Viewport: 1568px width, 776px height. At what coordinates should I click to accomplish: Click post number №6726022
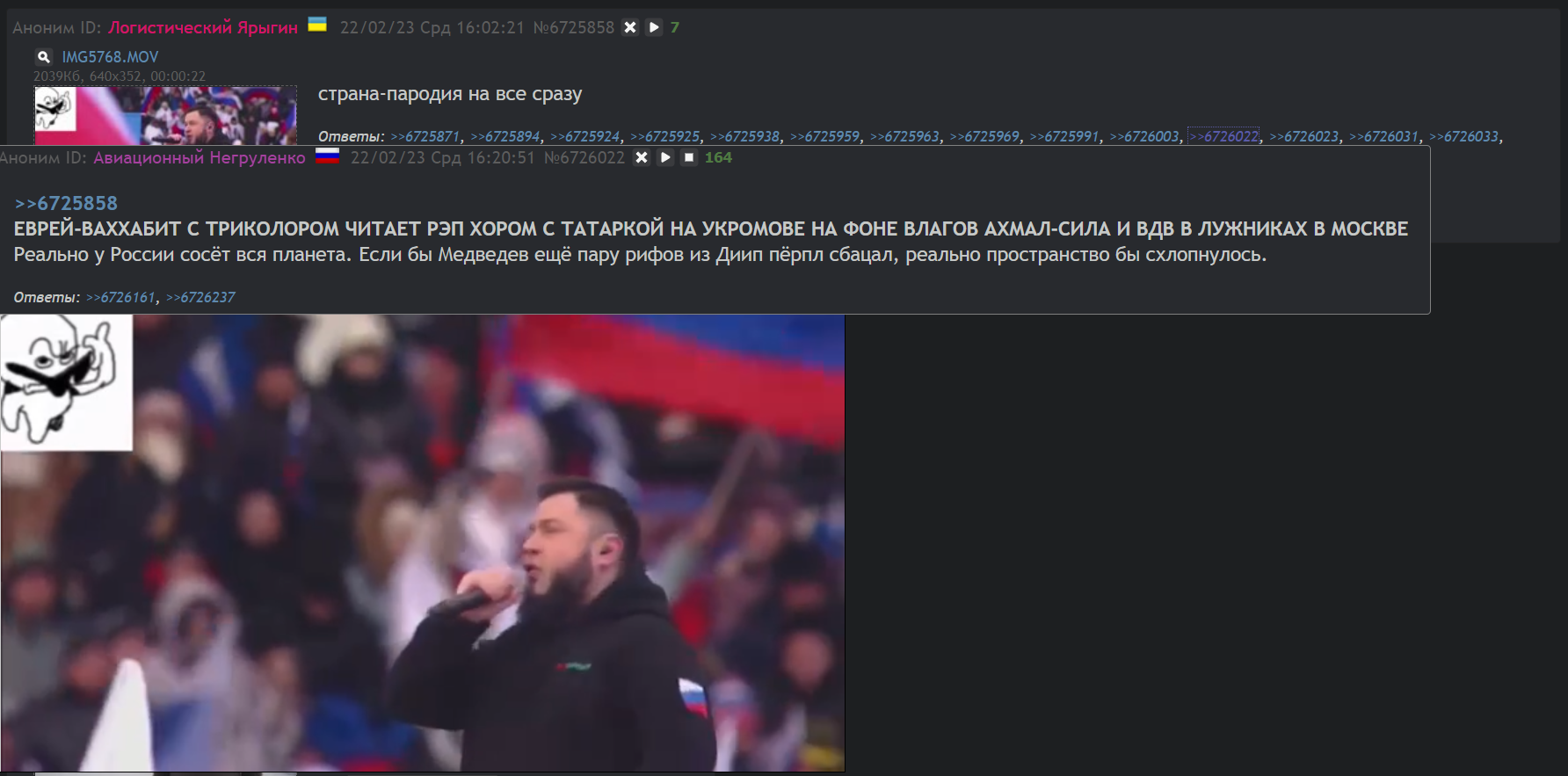coord(584,157)
